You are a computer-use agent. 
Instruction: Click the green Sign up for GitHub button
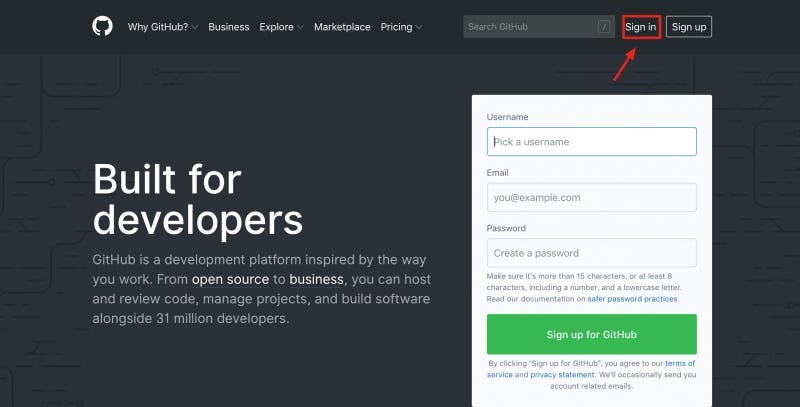(591, 335)
